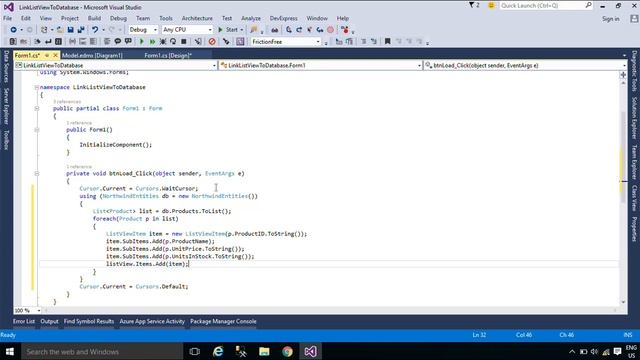Collapse the btnLoad_Click method block

tap(36, 173)
